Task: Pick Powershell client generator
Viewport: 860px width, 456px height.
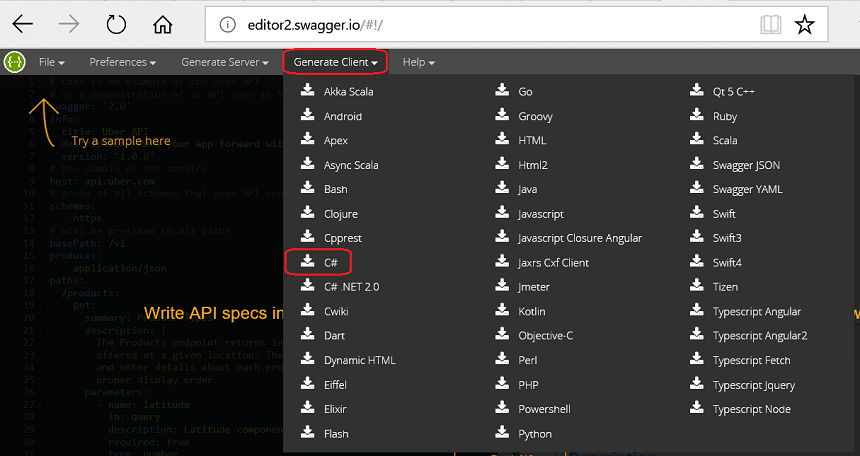Action: [x=545, y=409]
